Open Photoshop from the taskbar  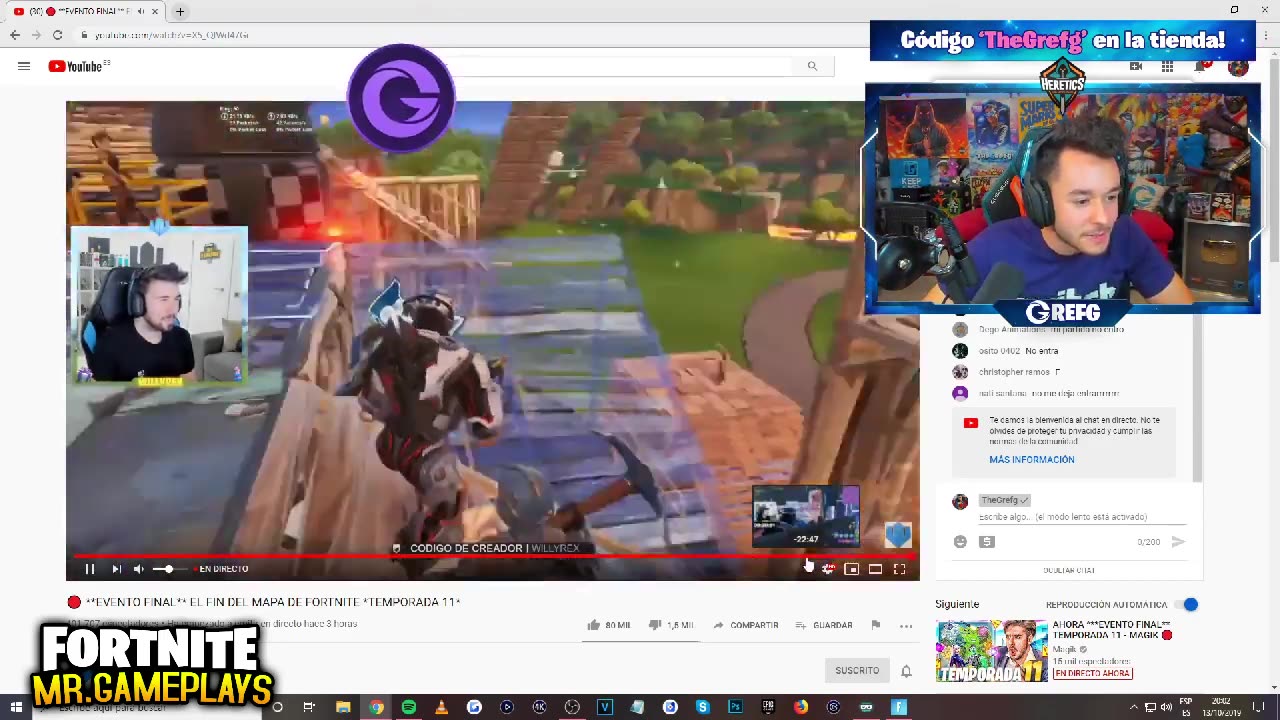735,707
